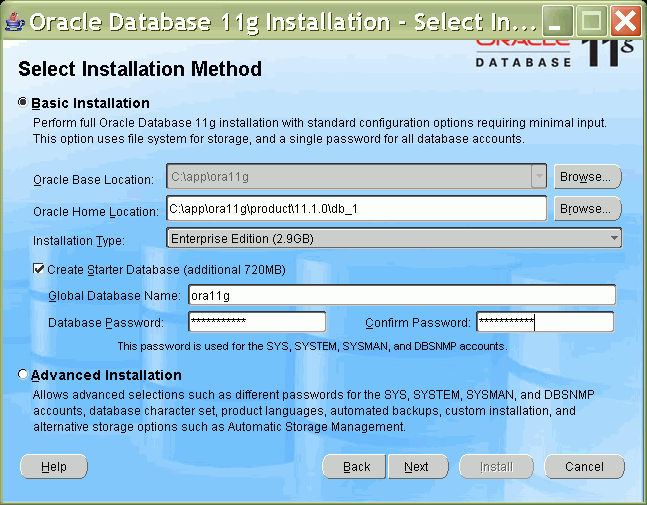The image size is (647, 505).
Task: Maximize the Oracle installer window
Action: tap(593, 20)
